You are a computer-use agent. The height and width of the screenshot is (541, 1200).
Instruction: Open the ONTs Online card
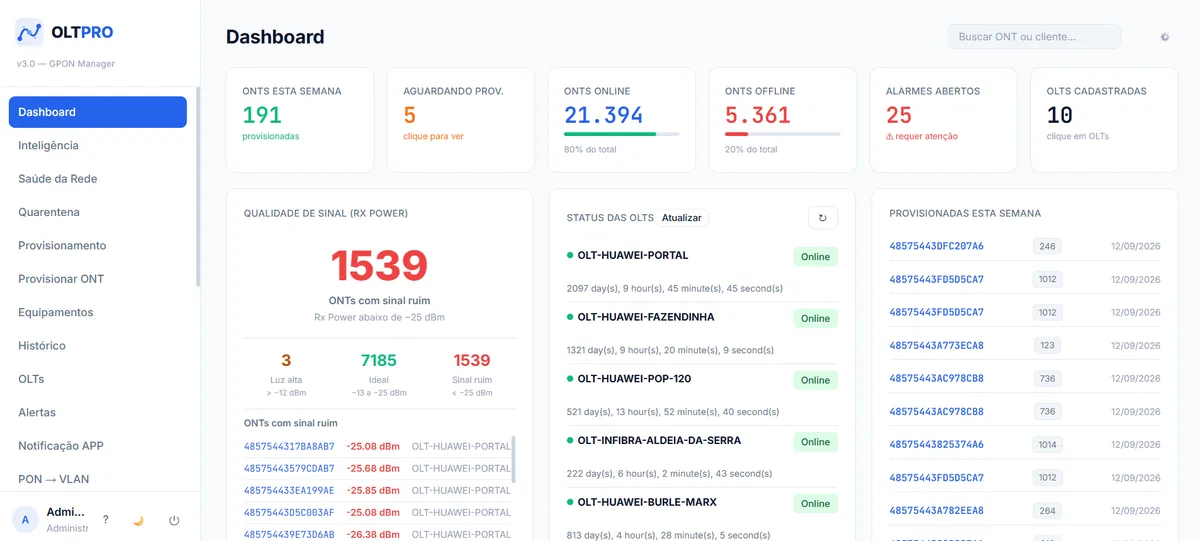[622, 120]
